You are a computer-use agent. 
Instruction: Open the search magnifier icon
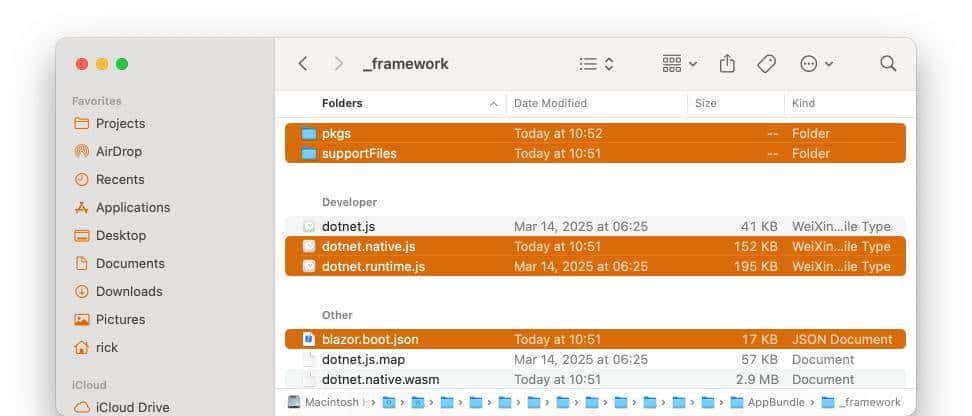(x=888, y=64)
